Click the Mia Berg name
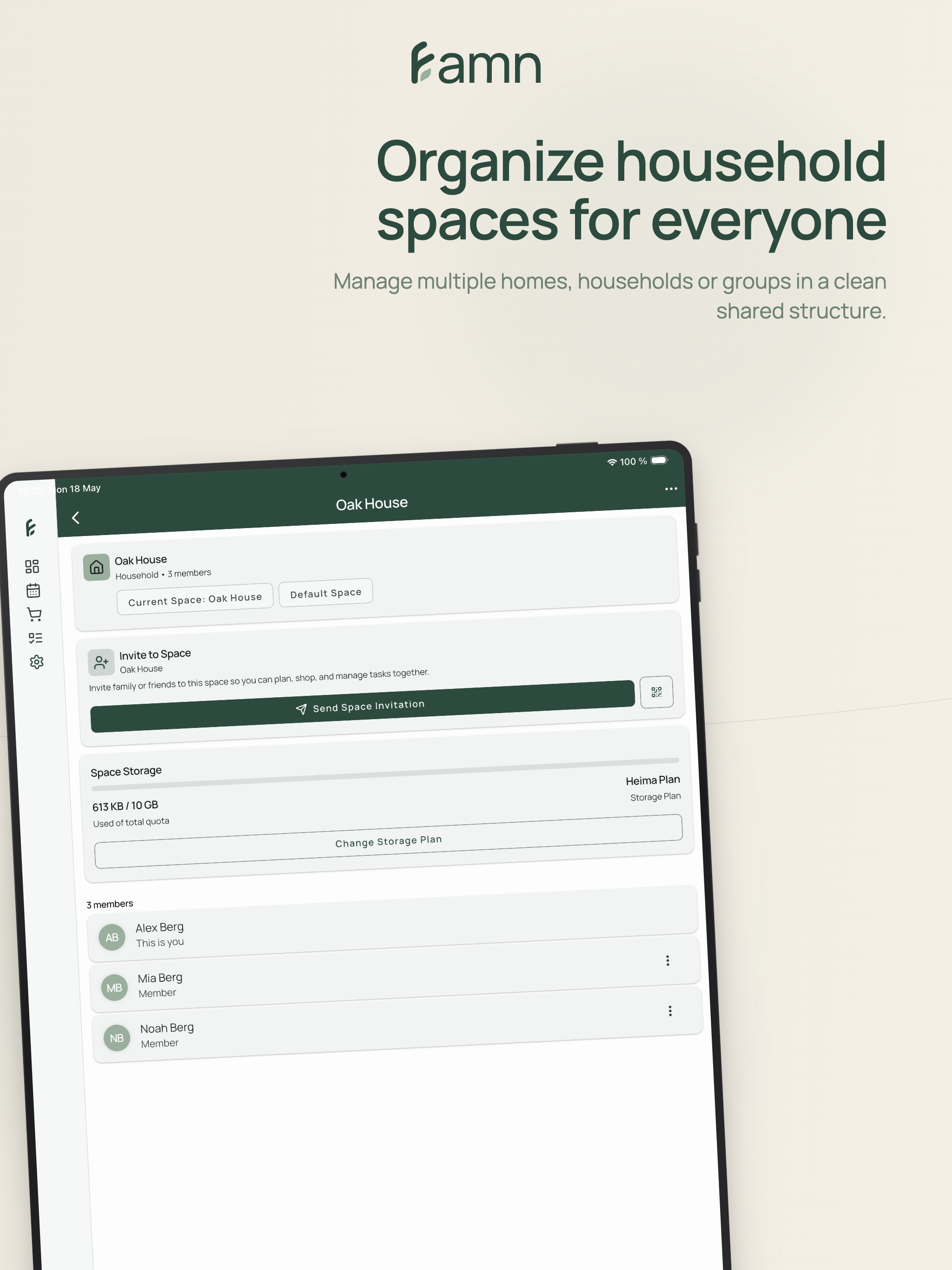Screen dimensions: 952x1270 click(159, 978)
